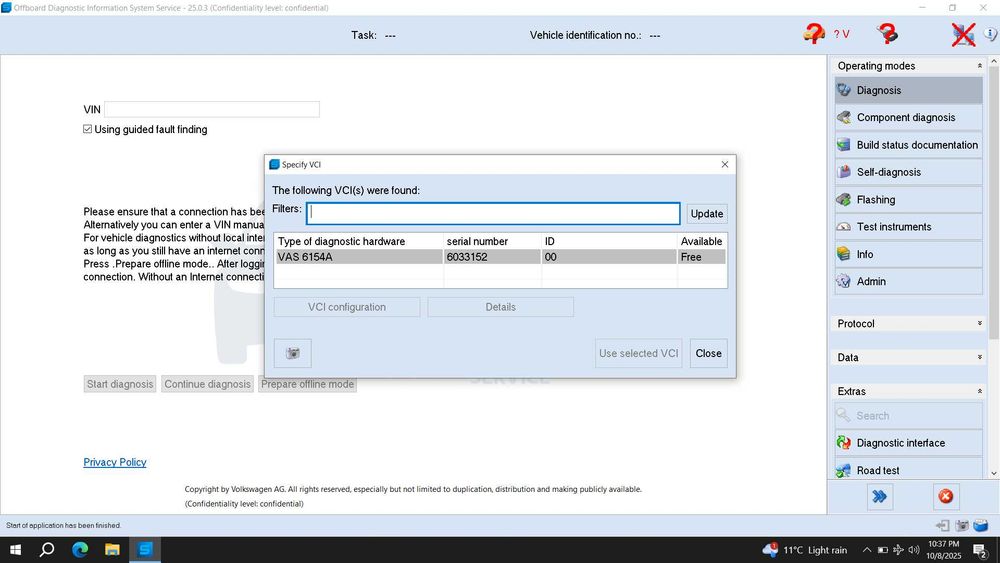The image size is (1000, 563).
Task: Click the ignition key question-mark icon
Action: [887, 33]
